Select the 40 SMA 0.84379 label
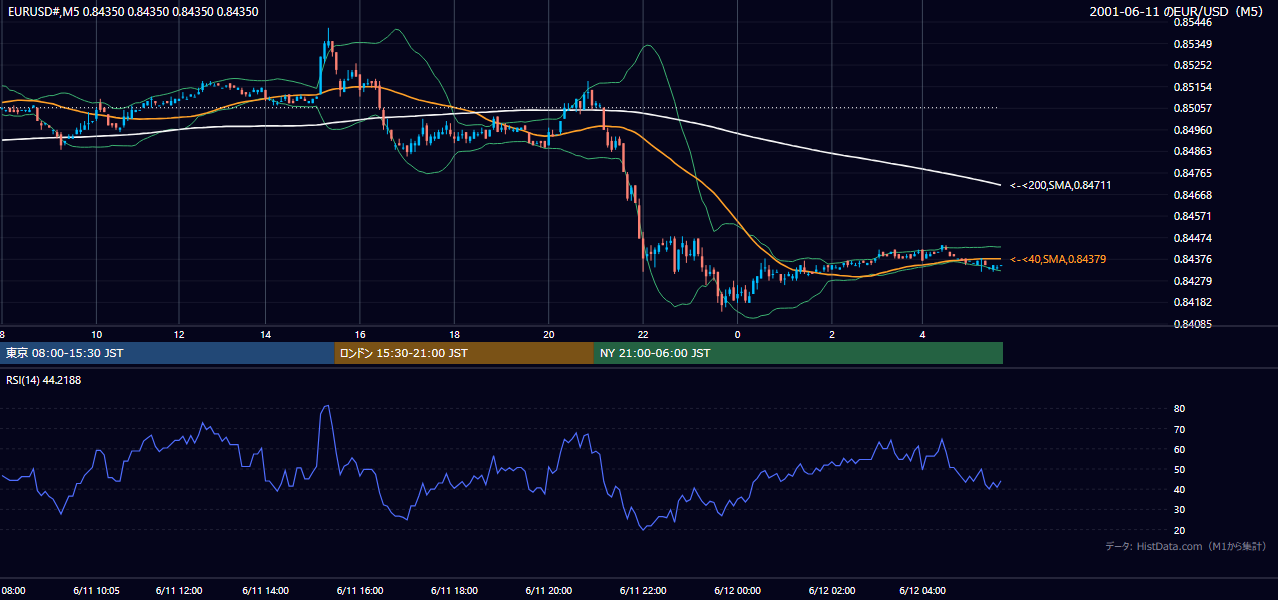1278x600 pixels. click(x=1057, y=259)
